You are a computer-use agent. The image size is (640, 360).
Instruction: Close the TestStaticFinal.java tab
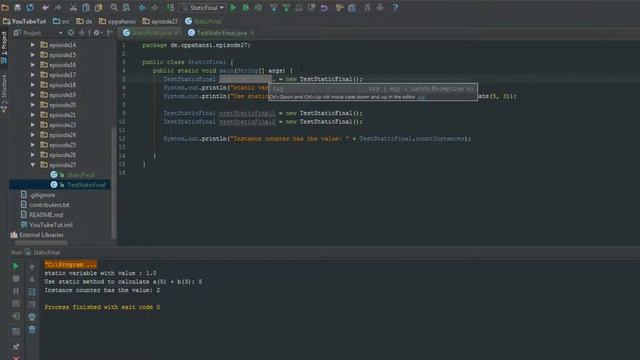pos(252,33)
